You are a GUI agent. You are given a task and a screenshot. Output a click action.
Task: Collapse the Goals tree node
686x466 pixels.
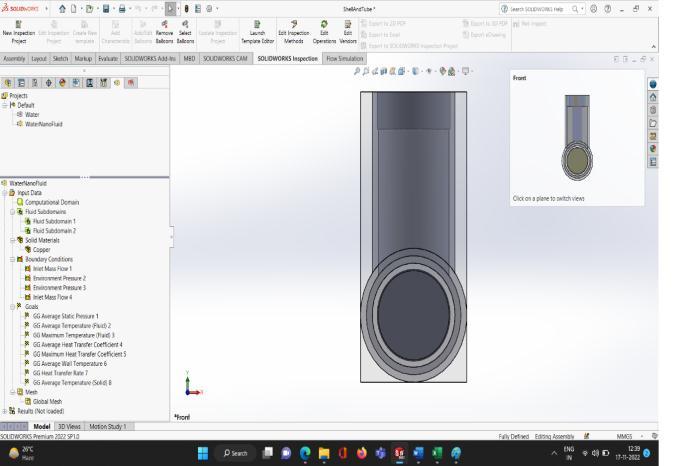pos(12,306)
